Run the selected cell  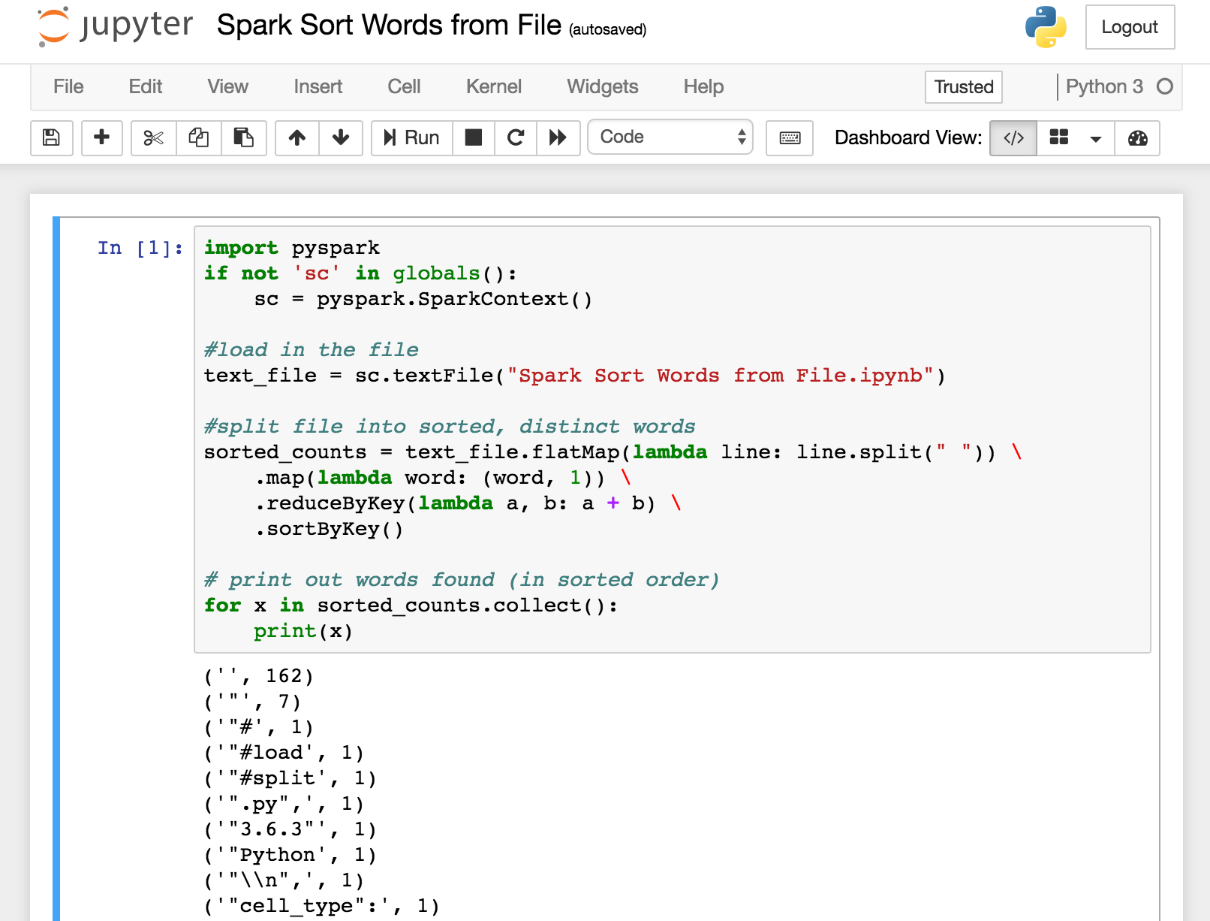pyautogui.click(x=412, y=138)
